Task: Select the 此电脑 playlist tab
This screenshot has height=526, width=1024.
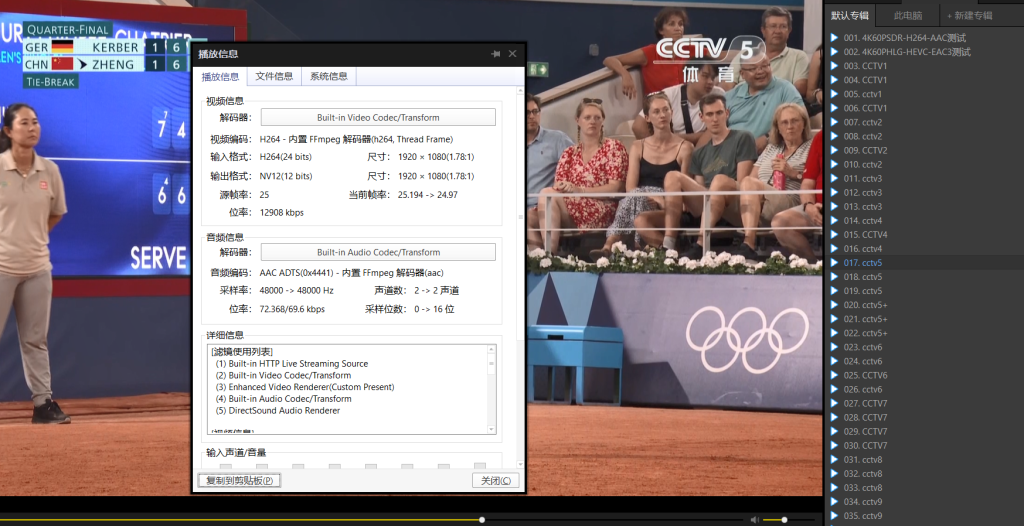Action: pyautogui.click(x=908, y=16)
